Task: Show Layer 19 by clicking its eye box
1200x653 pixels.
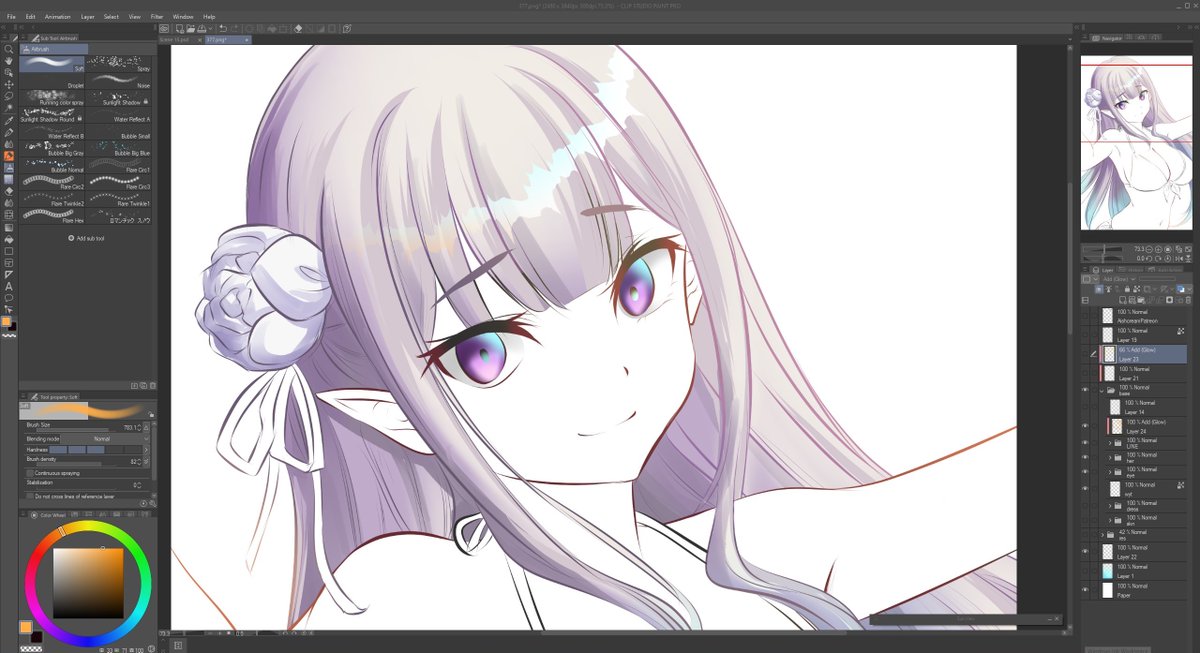Action: pyautogui.click(x=1086, y=334)
